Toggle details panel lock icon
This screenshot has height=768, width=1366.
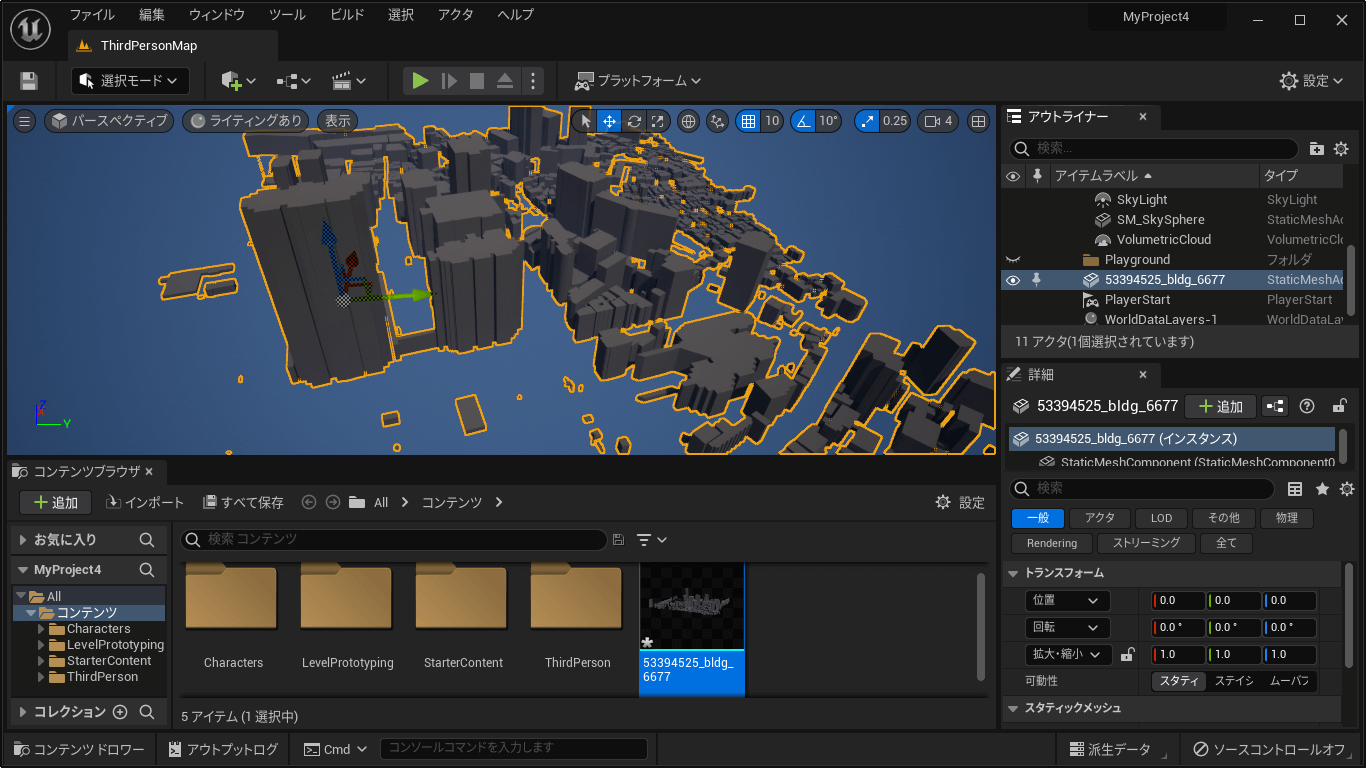(1339, 406)
